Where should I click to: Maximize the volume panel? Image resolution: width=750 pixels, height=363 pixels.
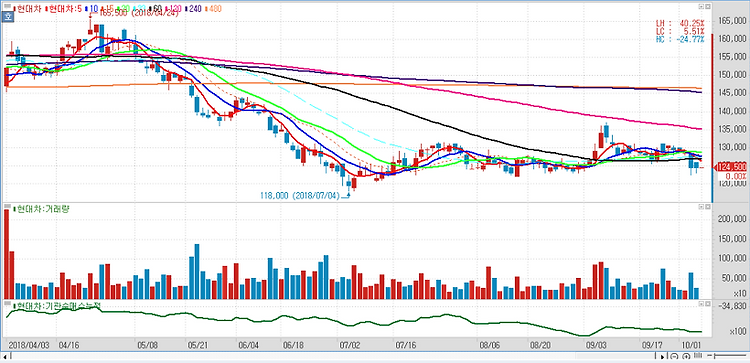(x=708, y=207)
